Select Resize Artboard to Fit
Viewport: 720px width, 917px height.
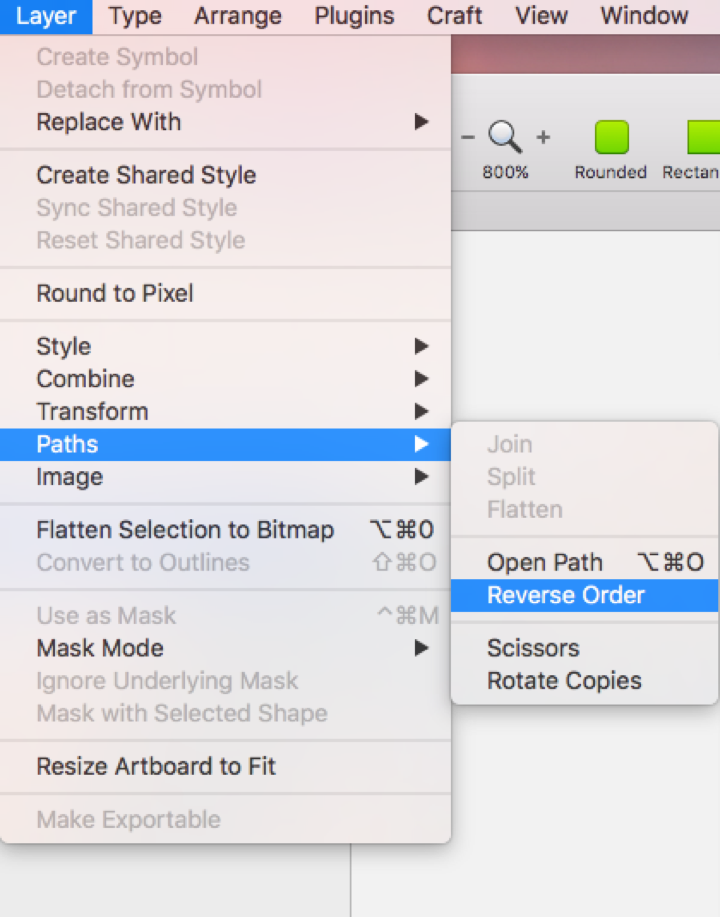156,767
